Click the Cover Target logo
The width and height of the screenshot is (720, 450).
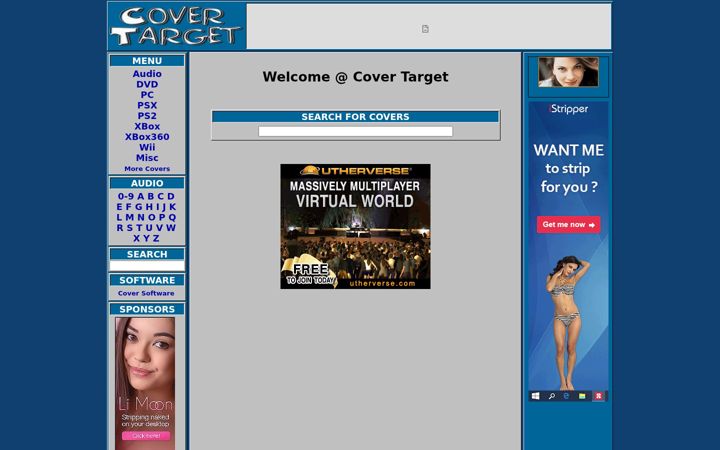click(x=177, y=26)
